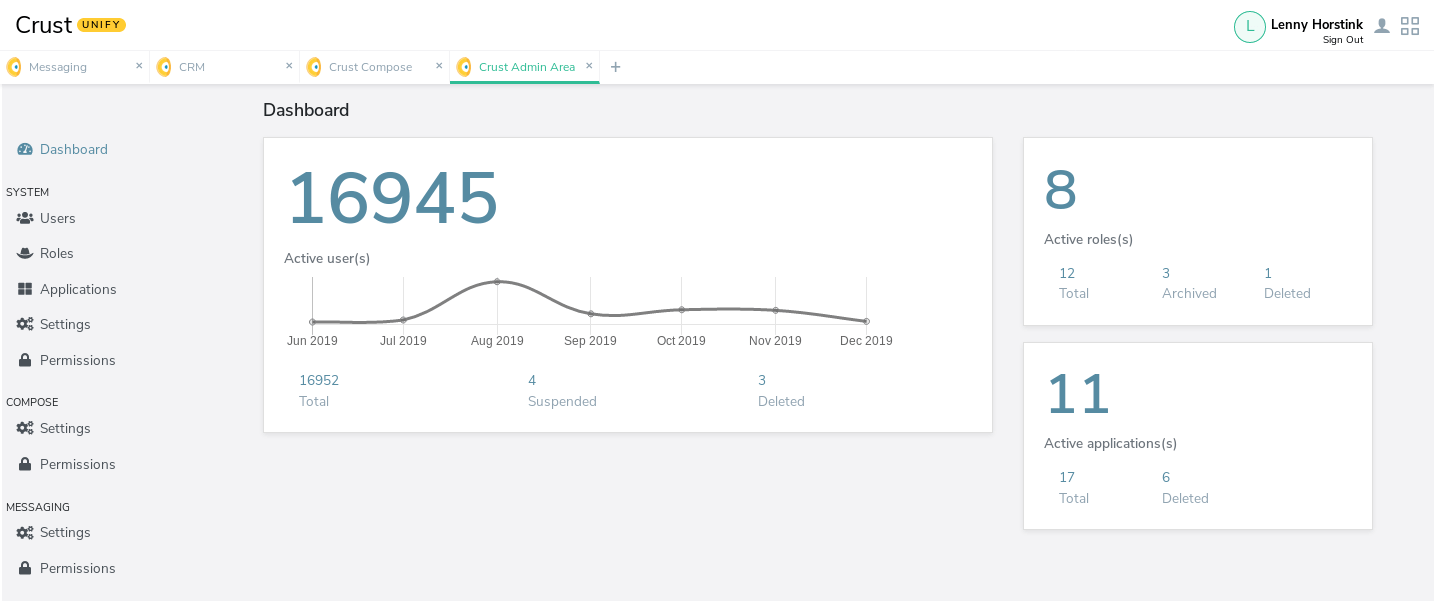Screen dimensions: 1434x601
Task: Open the Users page
Action: [x=58, y=218]
